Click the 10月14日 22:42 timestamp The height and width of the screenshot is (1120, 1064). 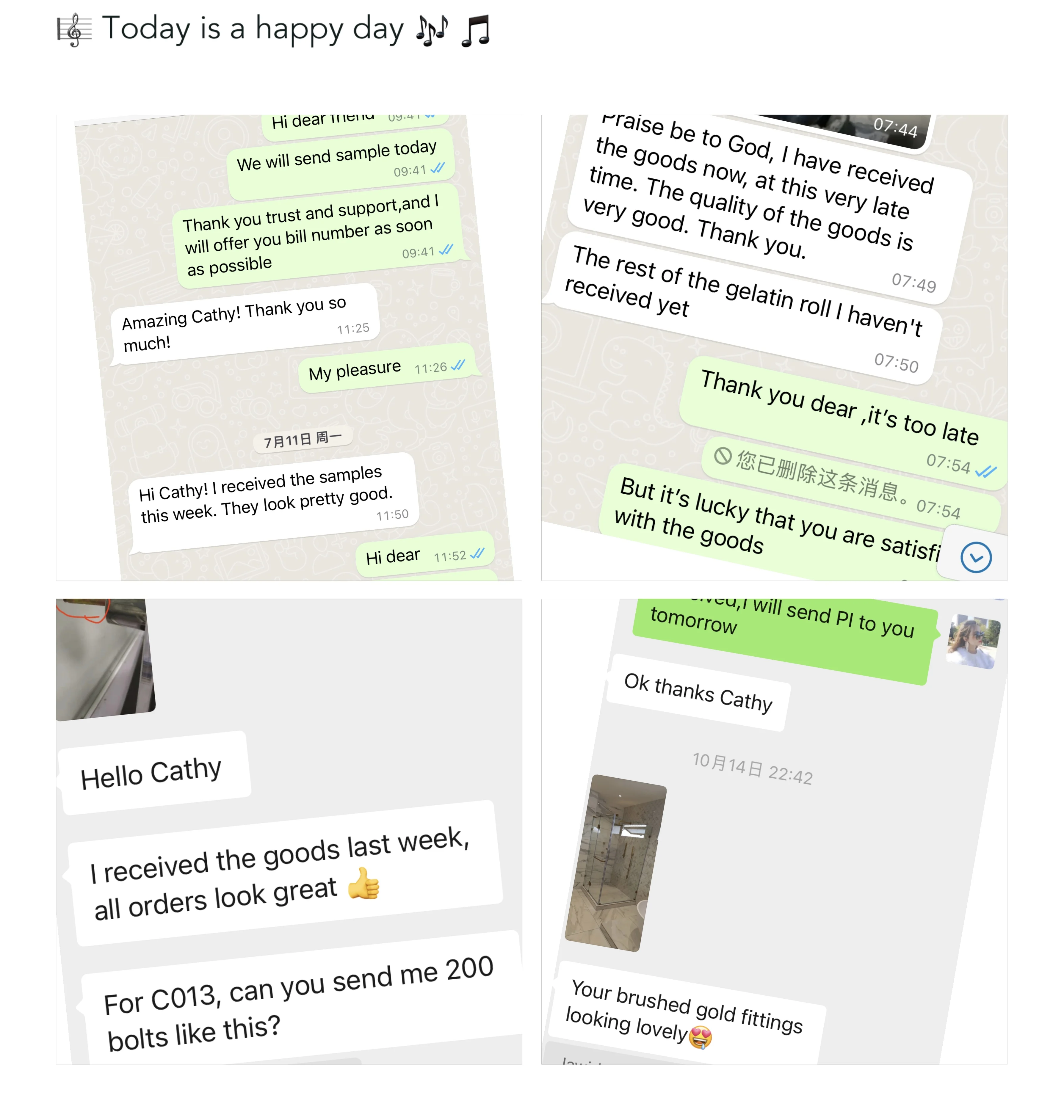[753, 768]
